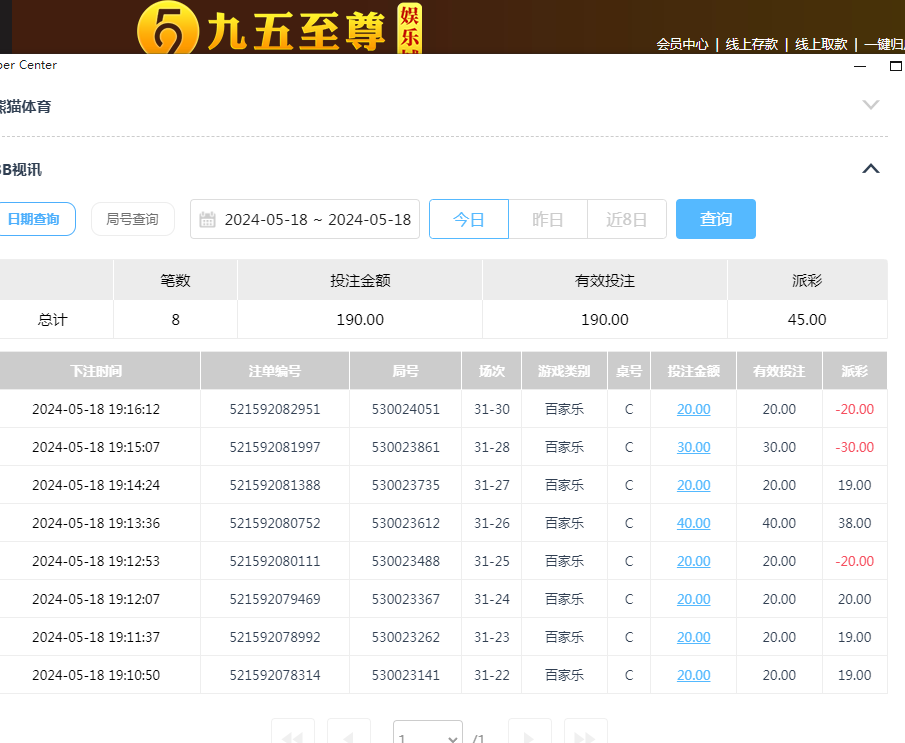This screenshot has width=905, height=743.
Task: Expand the 熊猫体育 section chevron
Action: click(871, 105)
